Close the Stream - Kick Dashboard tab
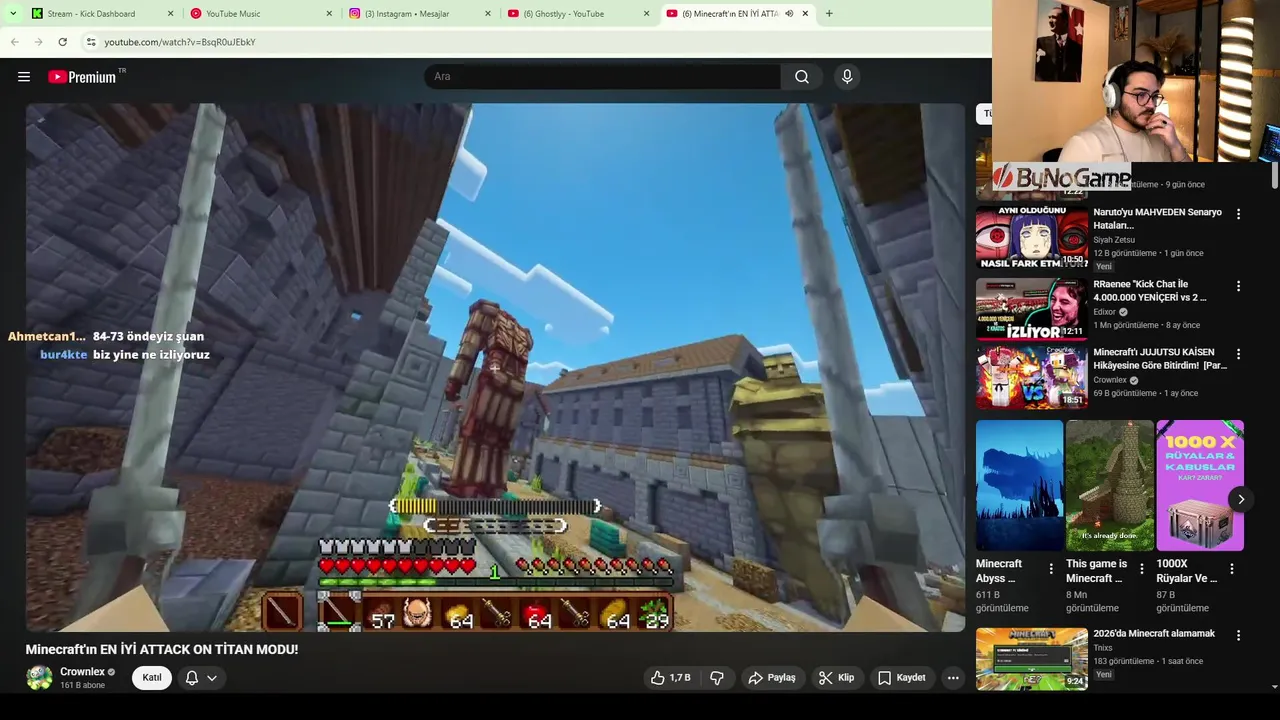The image size is (1280, 720). pyautogui.click(x=170, y=14)
